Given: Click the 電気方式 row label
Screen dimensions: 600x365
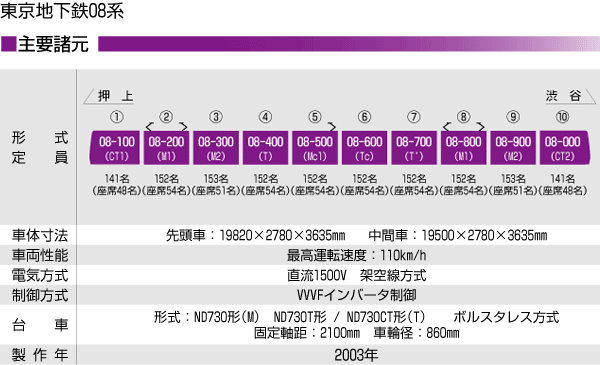Looking at the screenshot, I should 40,275.
